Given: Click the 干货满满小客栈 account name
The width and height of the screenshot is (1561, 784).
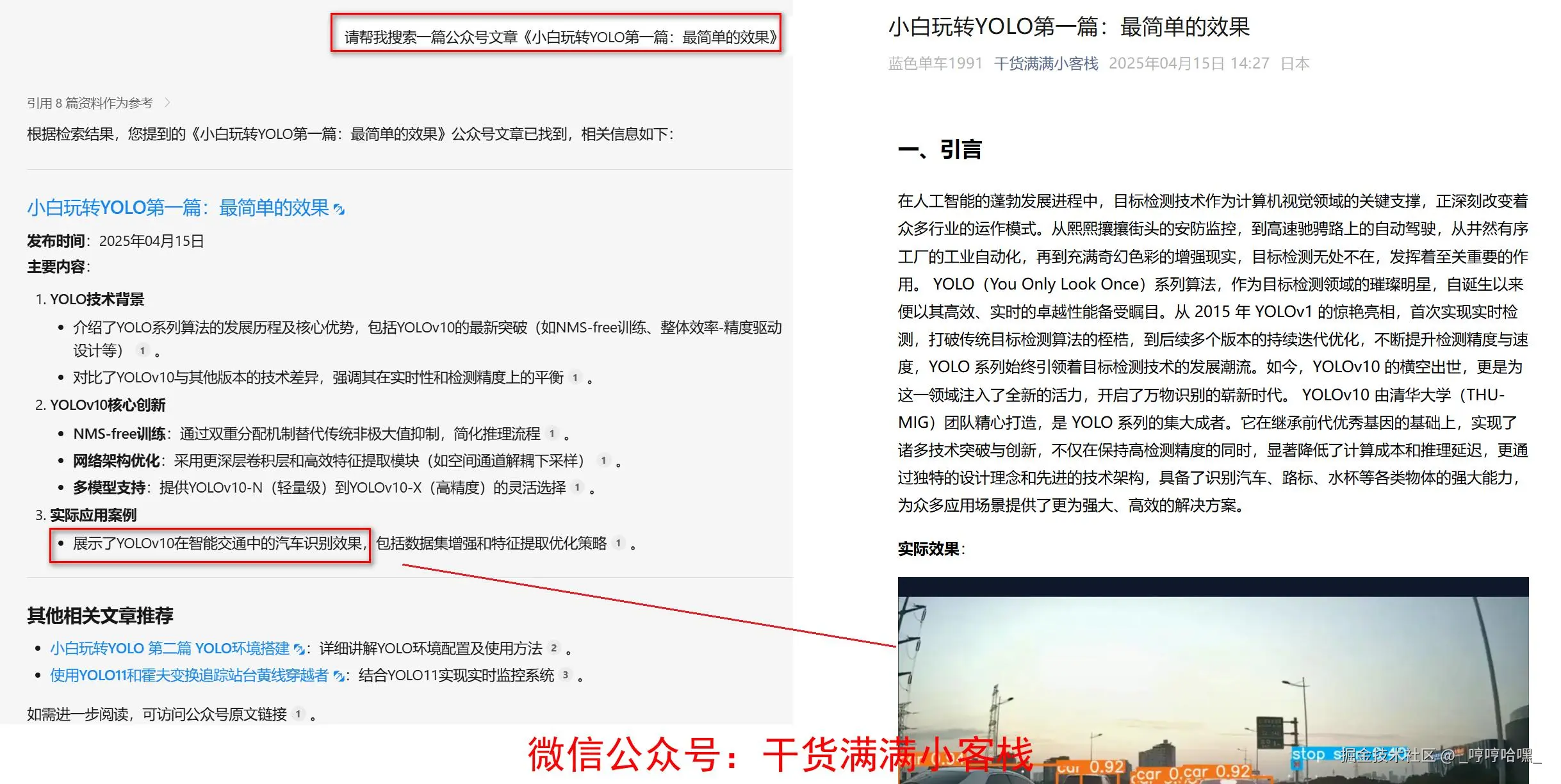Looking at the screenshot, I should tap(1047, 63).
